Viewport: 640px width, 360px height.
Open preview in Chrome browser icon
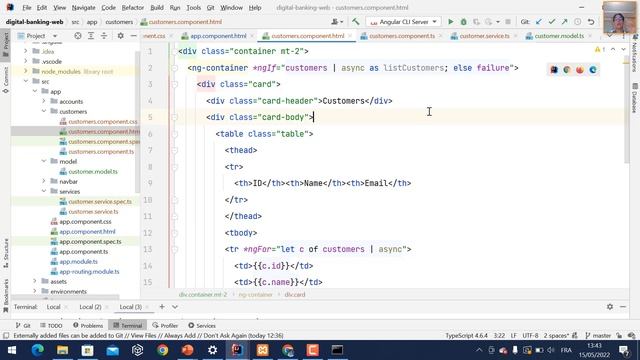pos(567,70)
